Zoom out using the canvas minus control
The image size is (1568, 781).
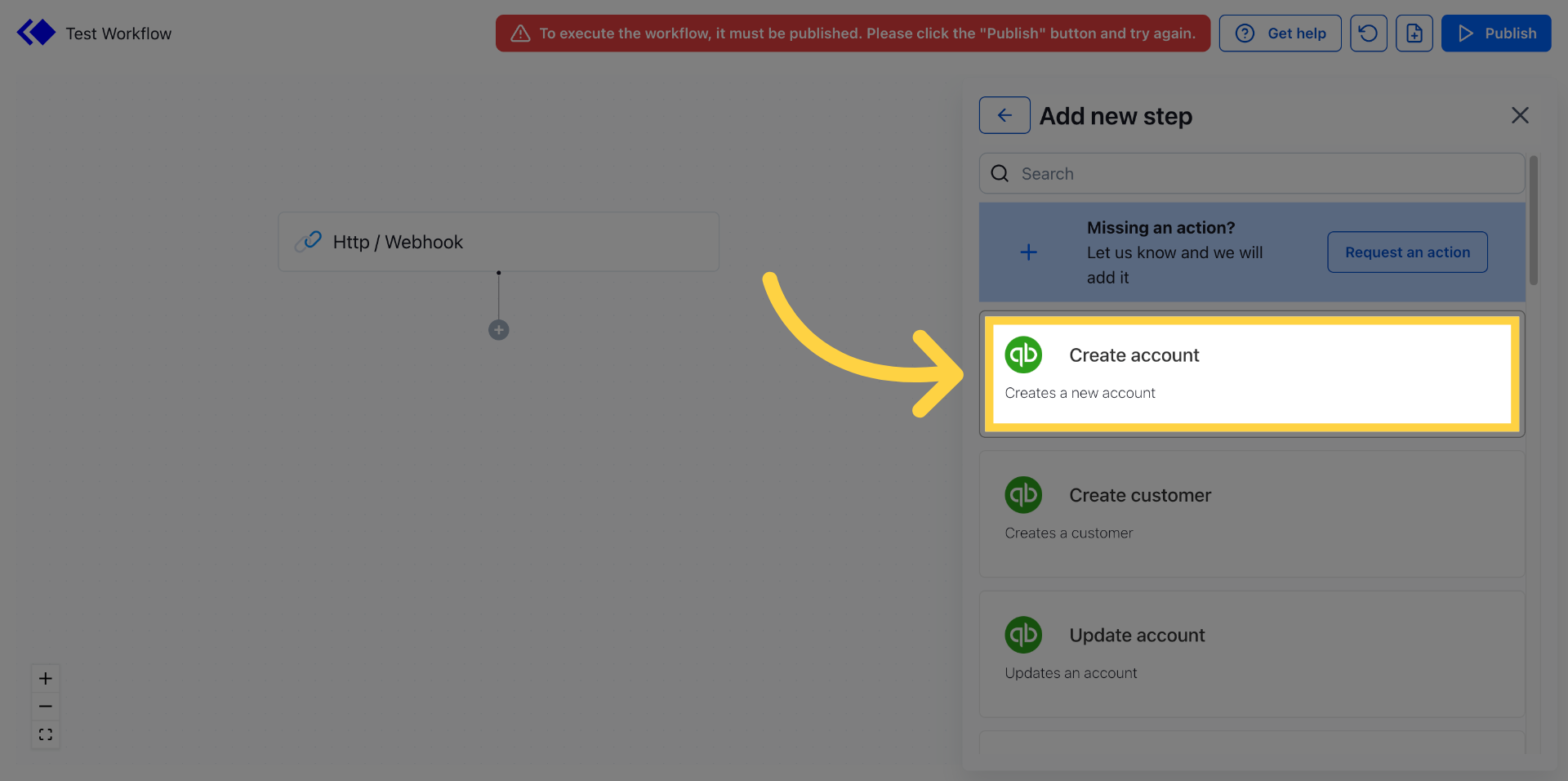coord(46,706)
